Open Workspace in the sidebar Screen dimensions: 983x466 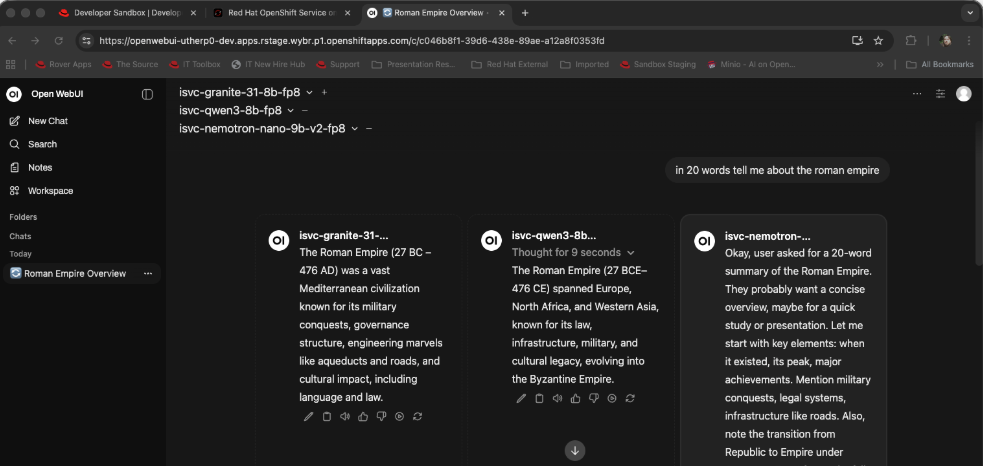(49, 190)
